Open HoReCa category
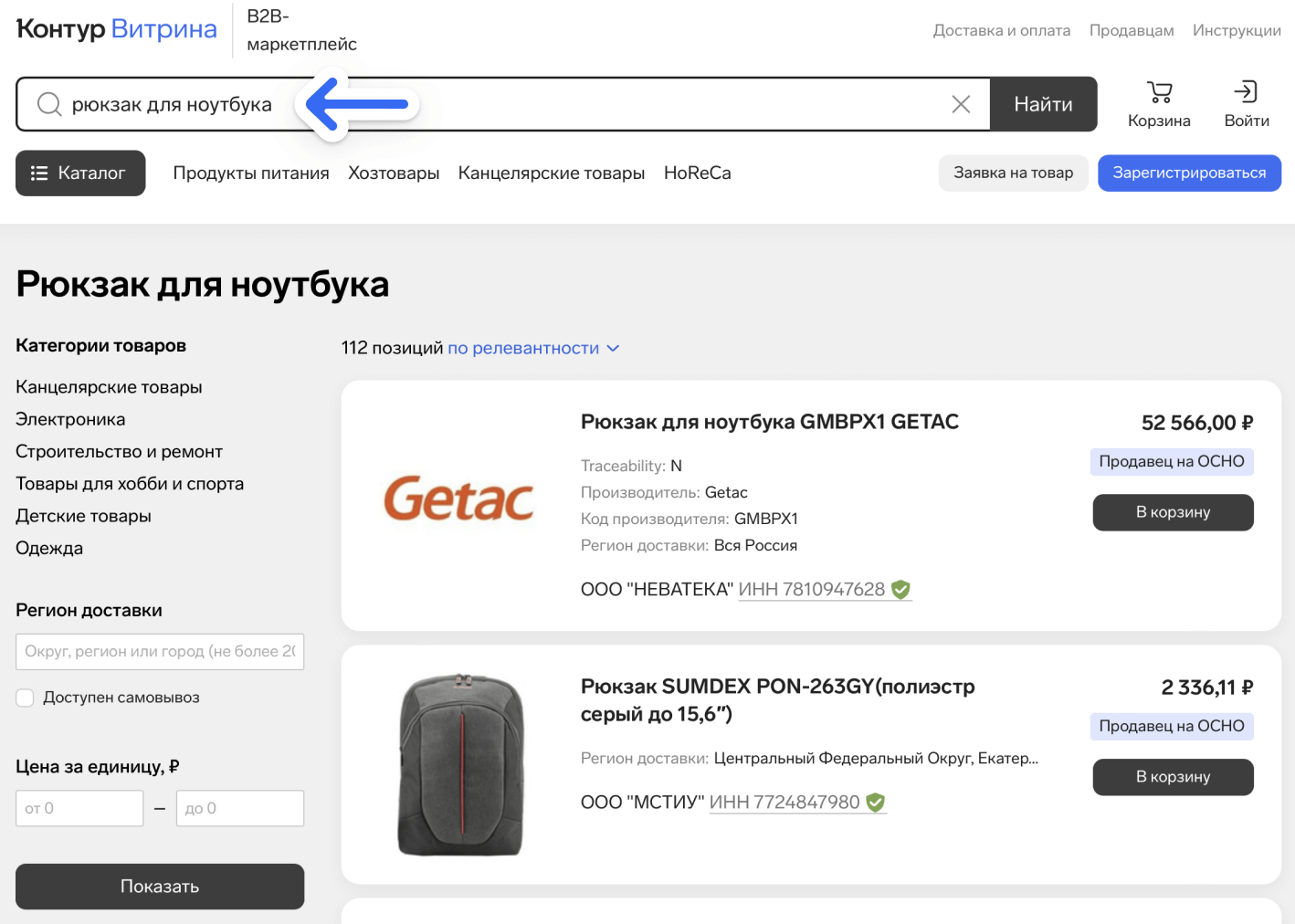This screenshot has height=924, width=1295. pos(698,173)
